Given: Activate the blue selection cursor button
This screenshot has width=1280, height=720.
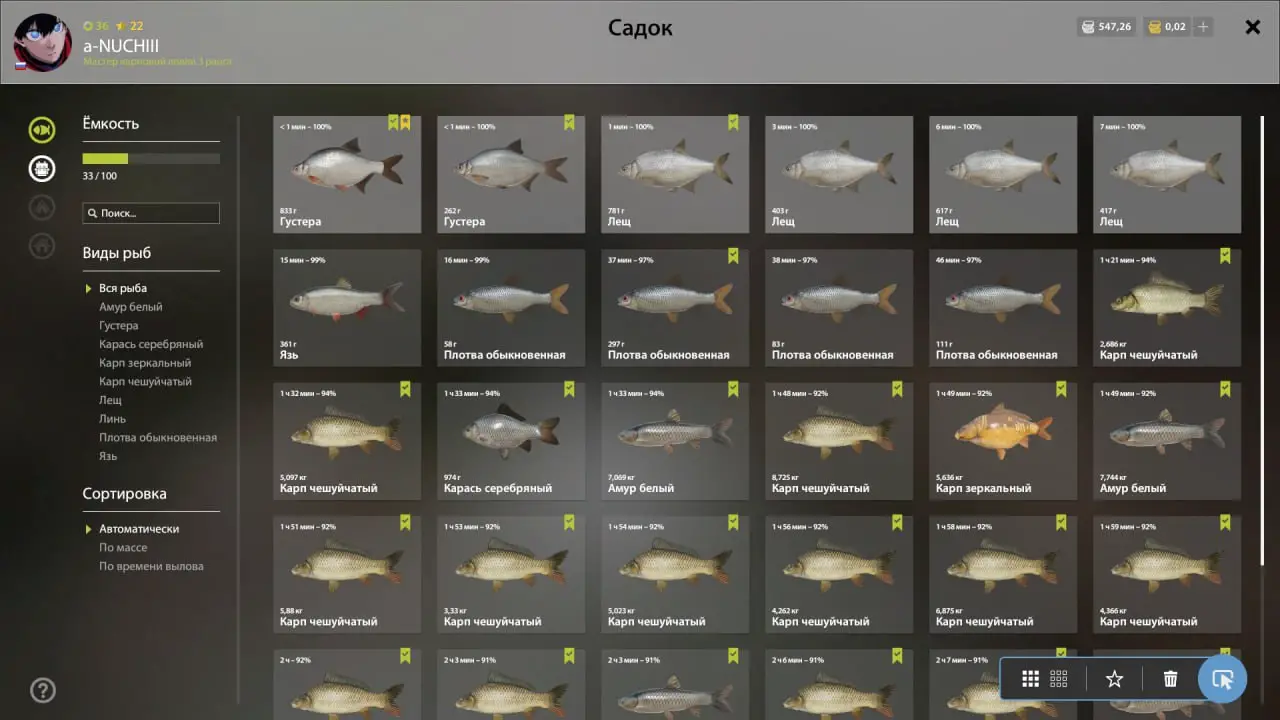Looking at the screenshot, I should (1222, 679).
